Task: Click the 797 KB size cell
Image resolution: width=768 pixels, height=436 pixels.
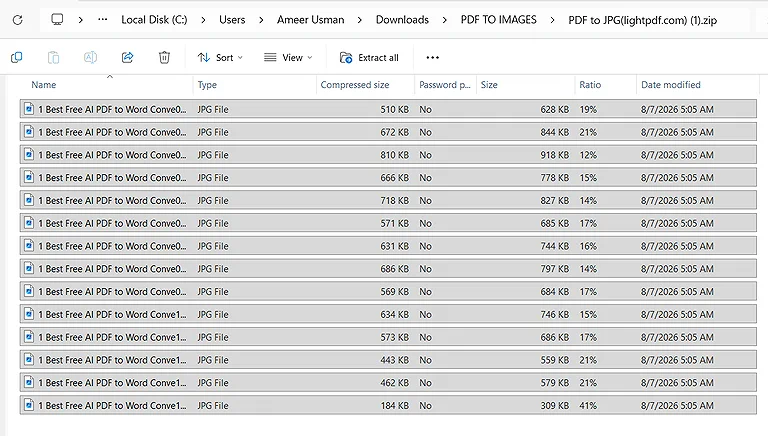Action: [554, 269]
